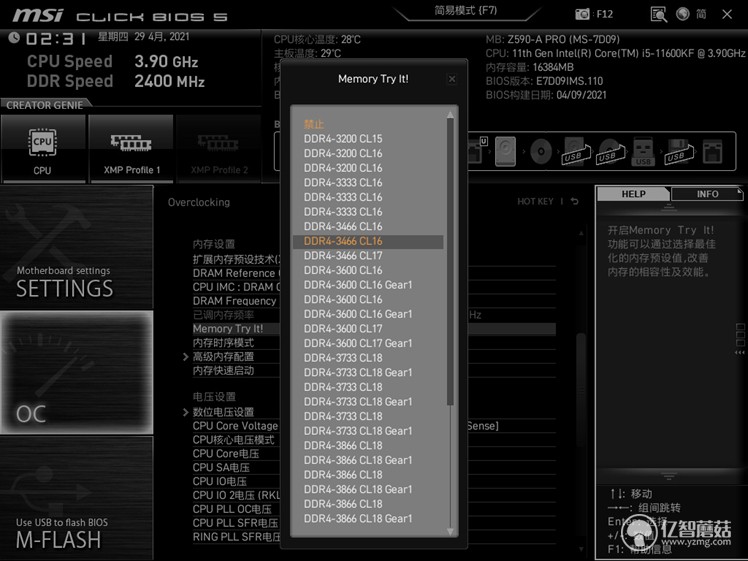Open the OC overclocking section
The width and height of the screenshot is (748, 561).
tap(77, 373)
